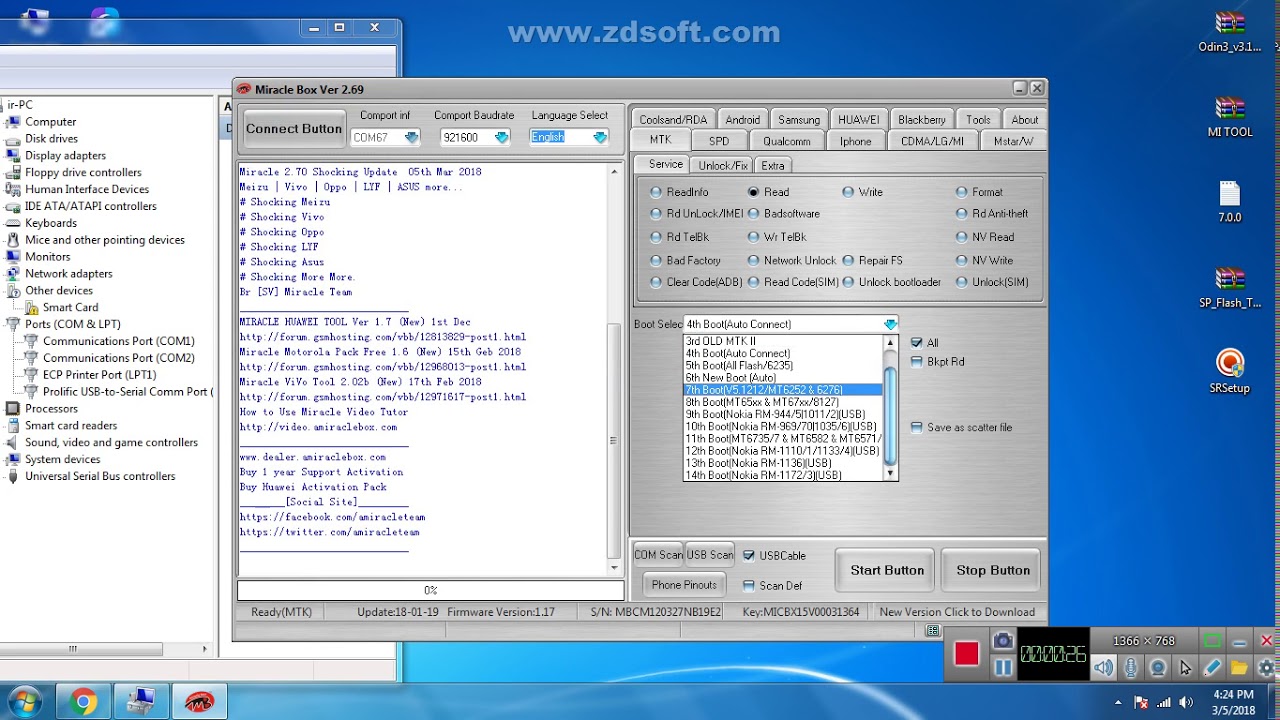Click the Start Button
Viewport: 1280px width, 720px height.
pyautogui.click(x=887, y=570)
